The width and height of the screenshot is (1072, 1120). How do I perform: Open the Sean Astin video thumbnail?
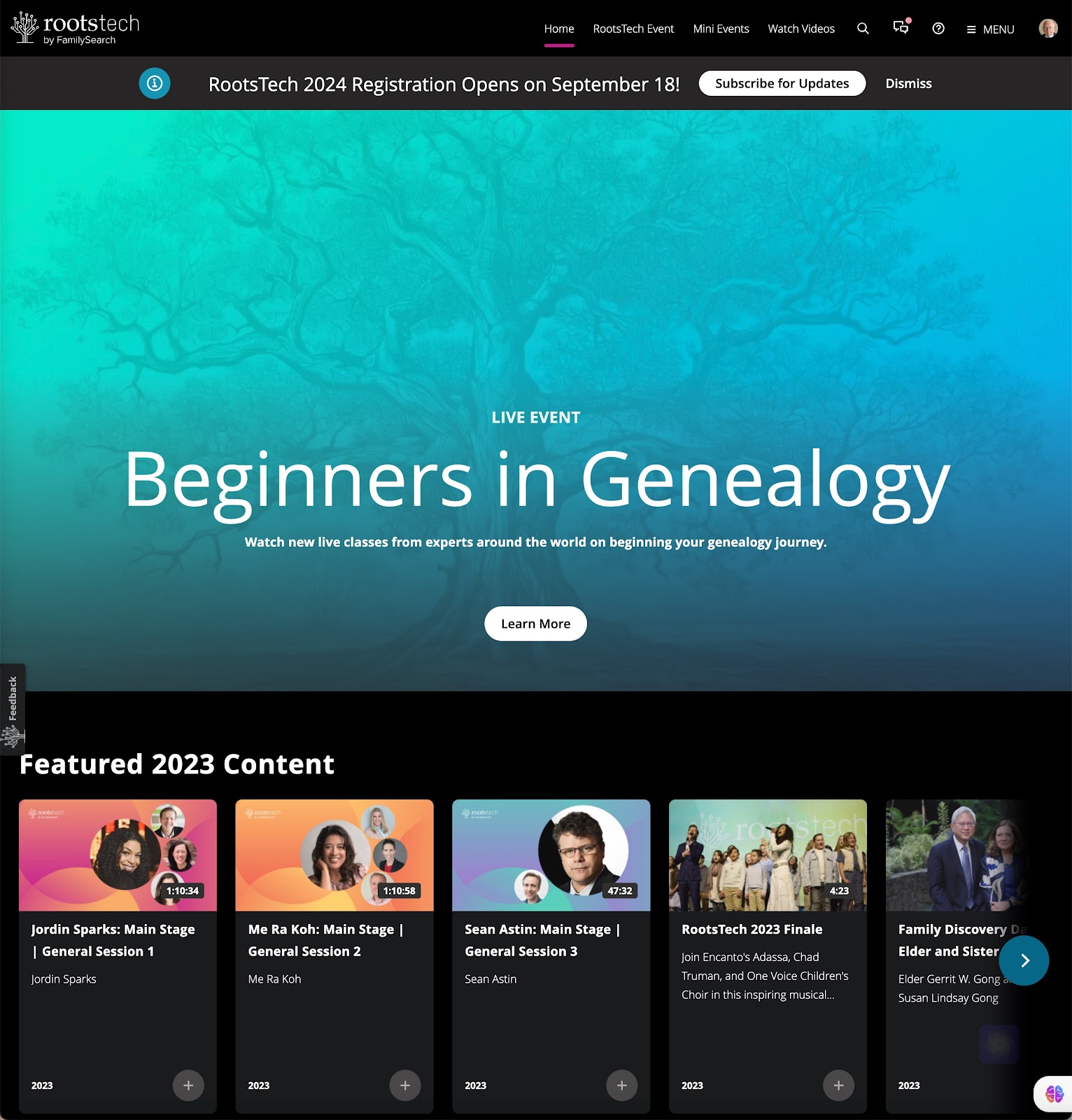click(x=551, y=855)
